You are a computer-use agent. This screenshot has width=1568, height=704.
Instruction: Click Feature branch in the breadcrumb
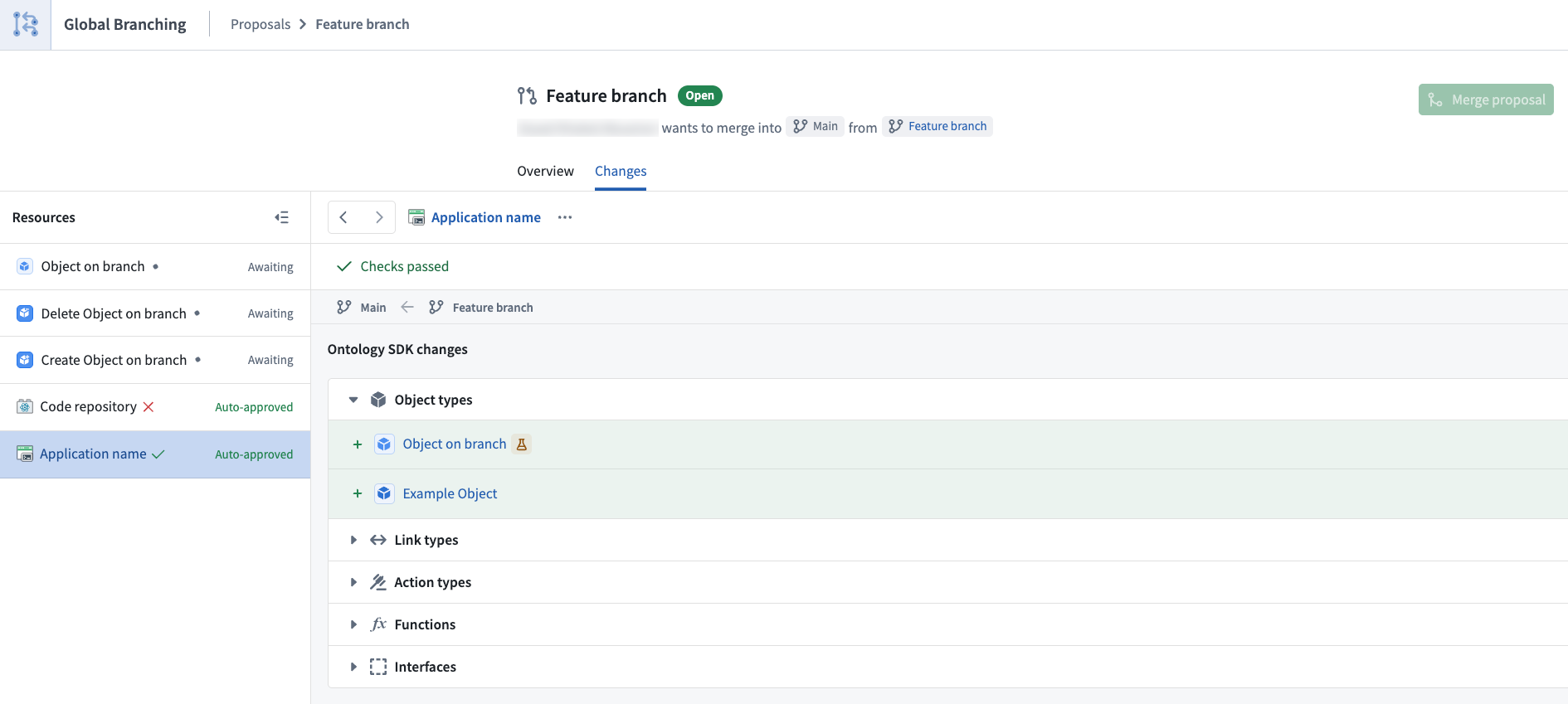pos(363,24)
